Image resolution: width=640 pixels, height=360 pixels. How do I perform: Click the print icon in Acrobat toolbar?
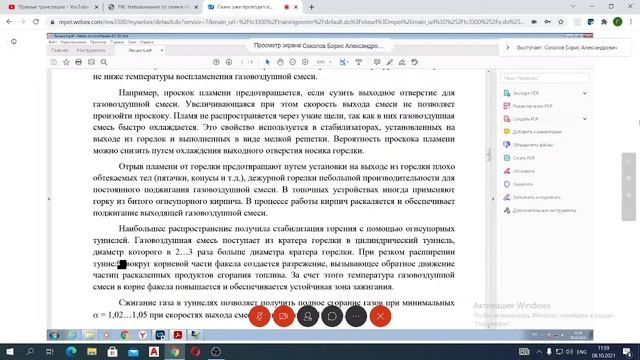click(x=78, y=62)
